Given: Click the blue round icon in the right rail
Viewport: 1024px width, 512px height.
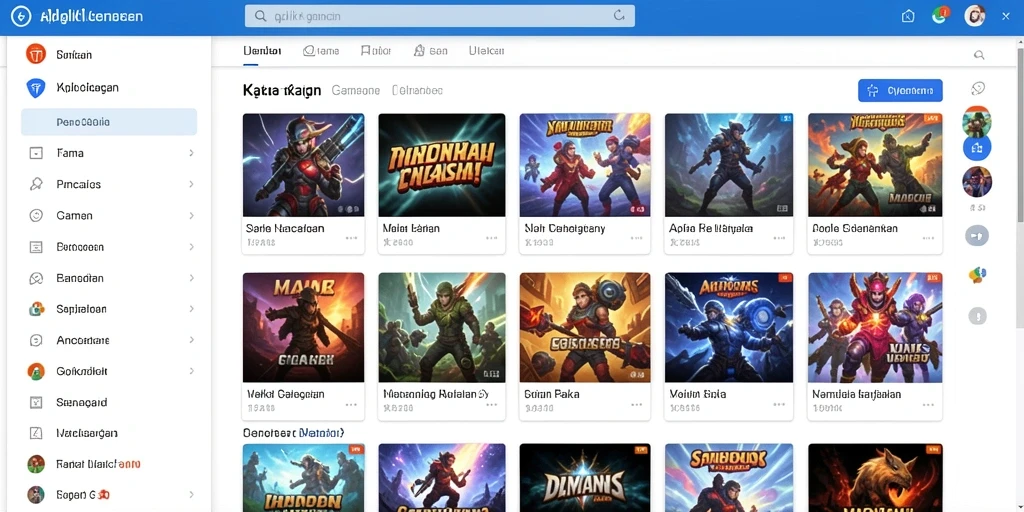Looking at the screenshot, I should pos(977,149).
